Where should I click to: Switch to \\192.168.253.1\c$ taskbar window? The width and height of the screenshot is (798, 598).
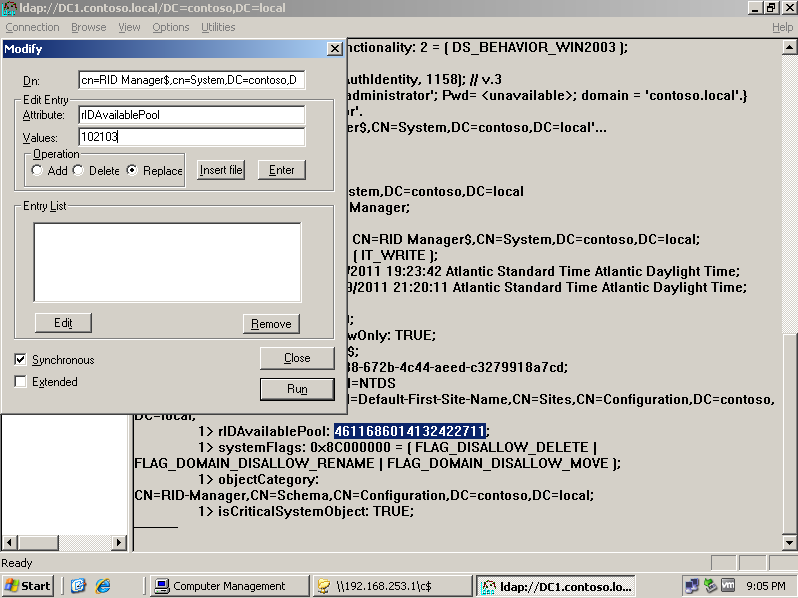click(x=392, y=586)
